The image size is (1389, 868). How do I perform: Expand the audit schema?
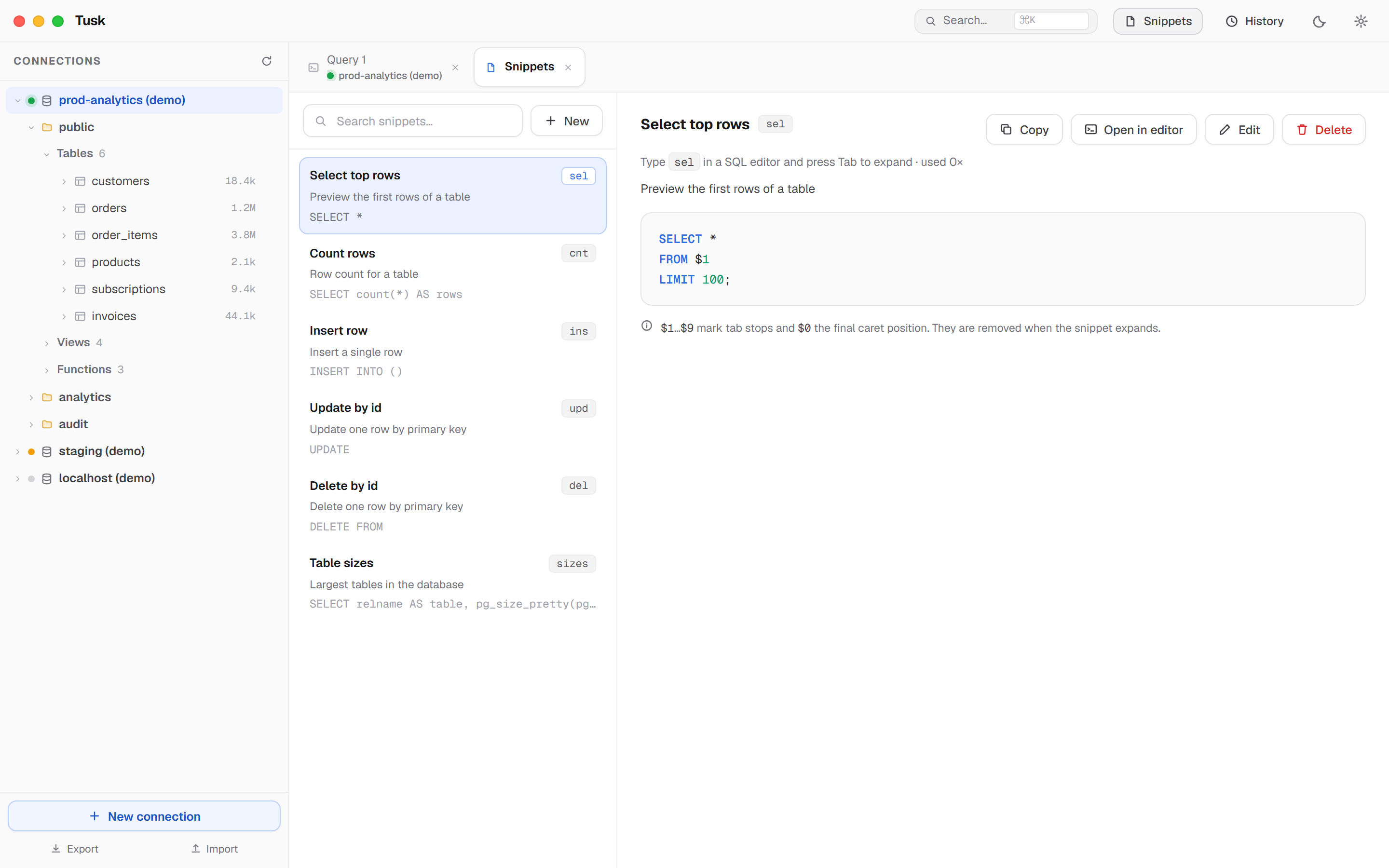tap(31, 424)
